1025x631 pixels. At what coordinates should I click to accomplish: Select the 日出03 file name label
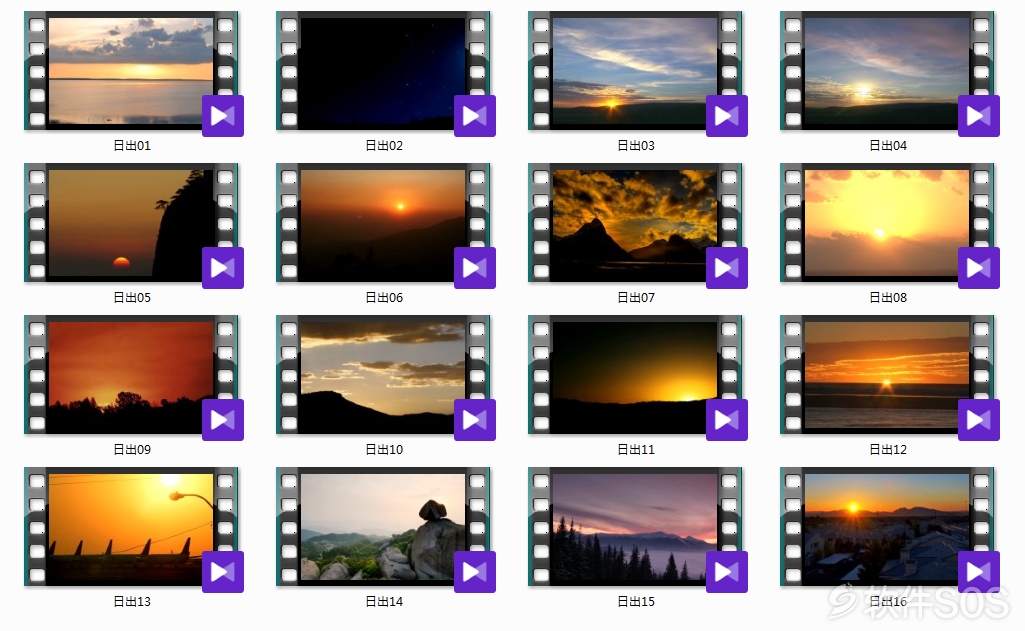[636, 146]
